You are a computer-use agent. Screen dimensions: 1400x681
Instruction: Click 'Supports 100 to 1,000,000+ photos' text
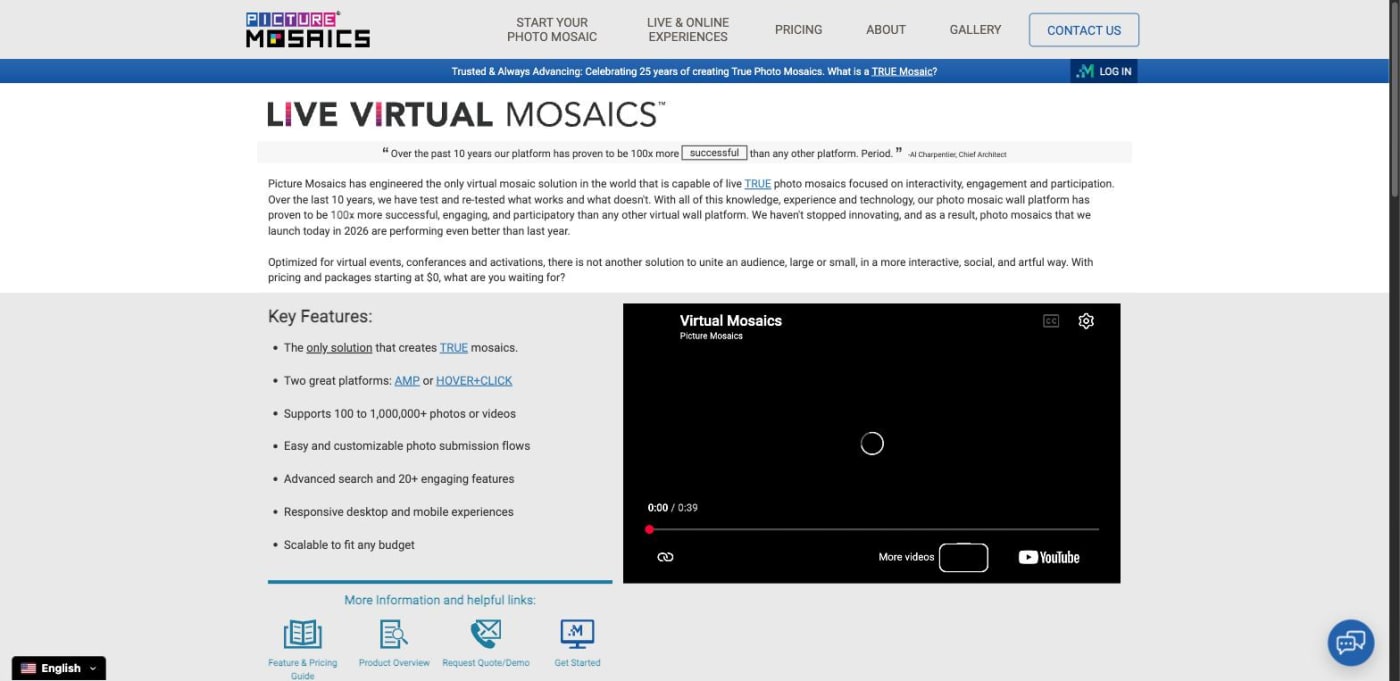[400, 414]
